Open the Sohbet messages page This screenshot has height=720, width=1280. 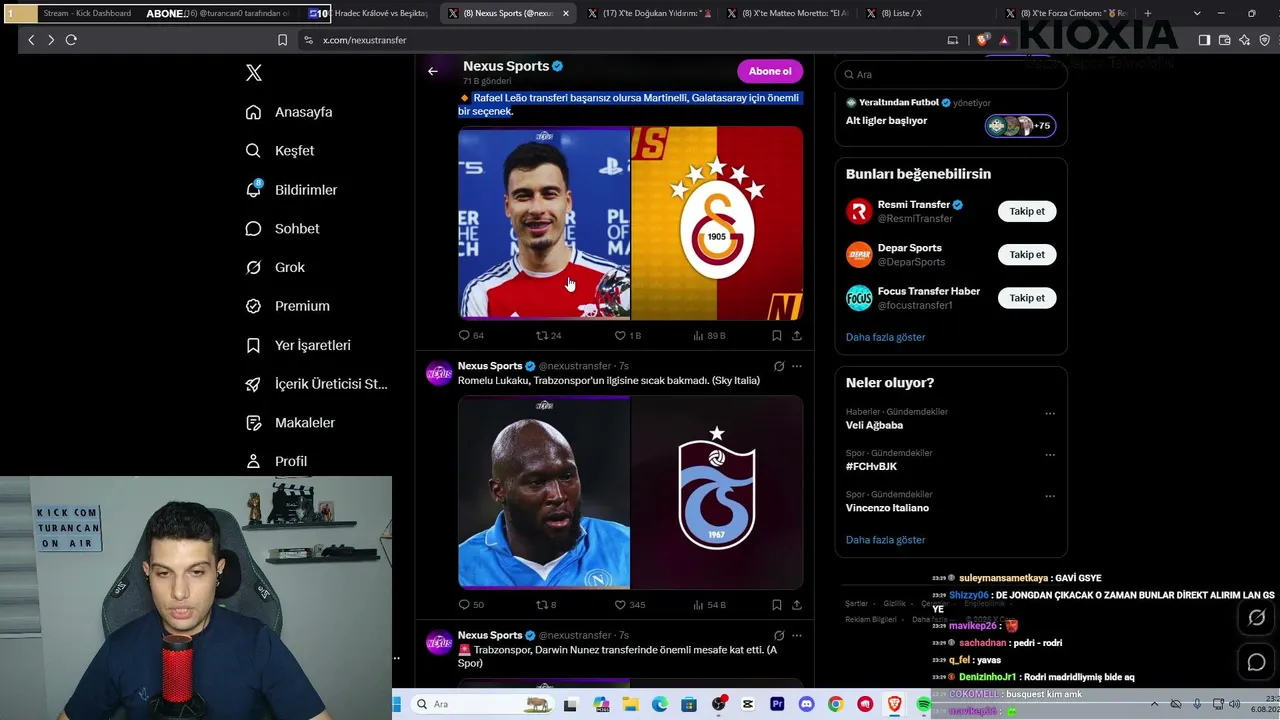pyautogui.click(x=282, y=229)
